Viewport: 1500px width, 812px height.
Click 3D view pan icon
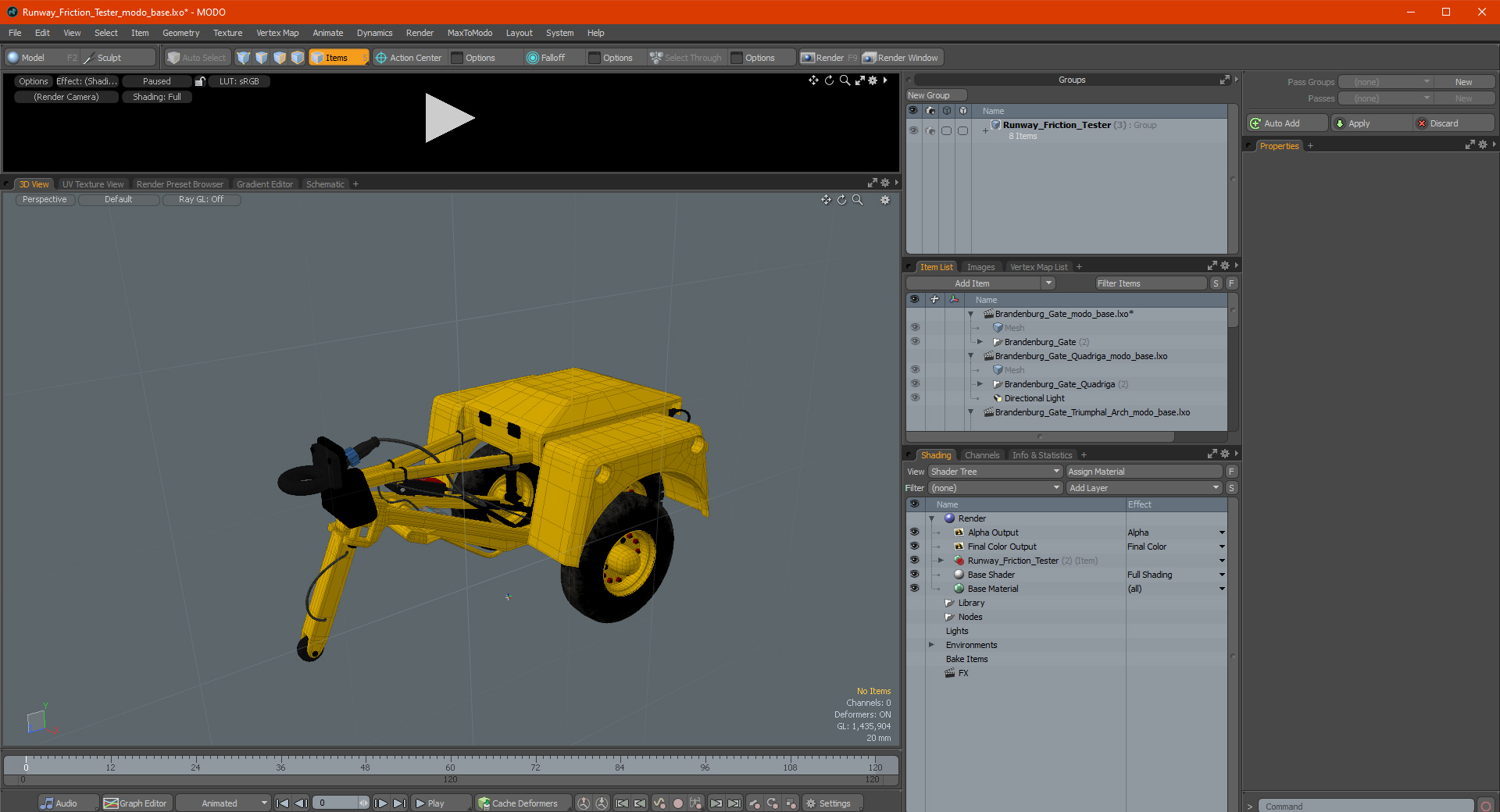(826, 200)
